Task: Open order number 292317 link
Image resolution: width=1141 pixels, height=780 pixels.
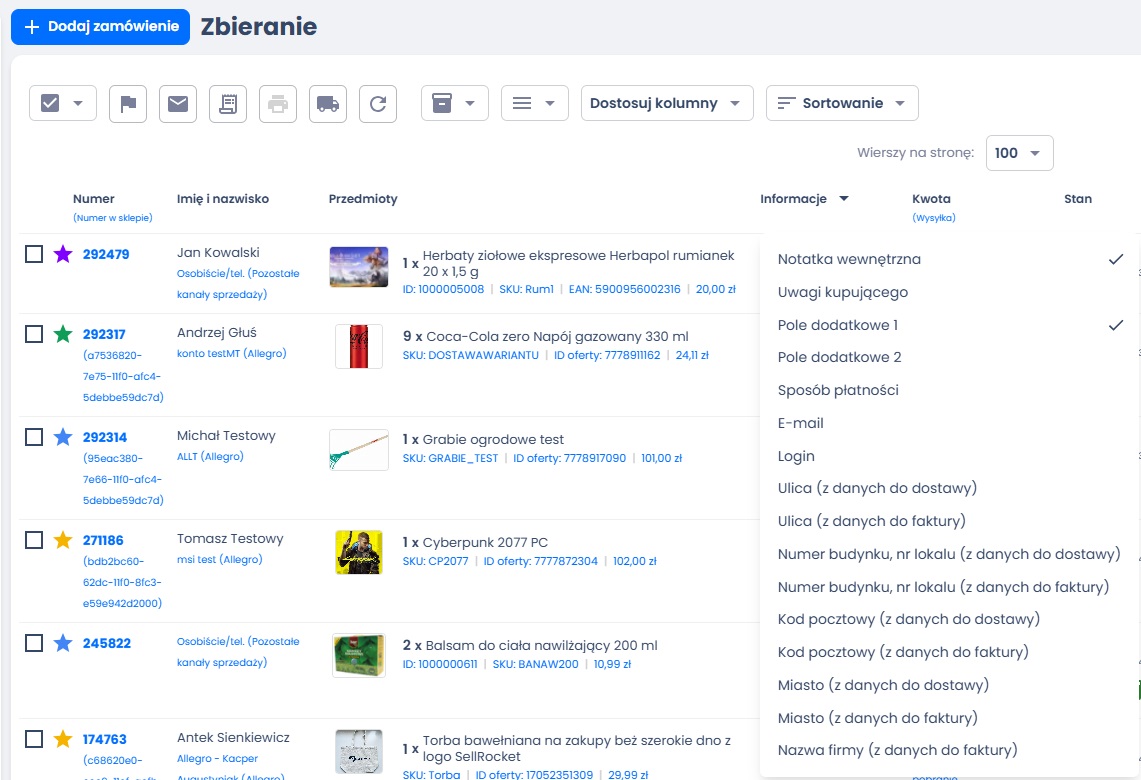Action: 104,334
